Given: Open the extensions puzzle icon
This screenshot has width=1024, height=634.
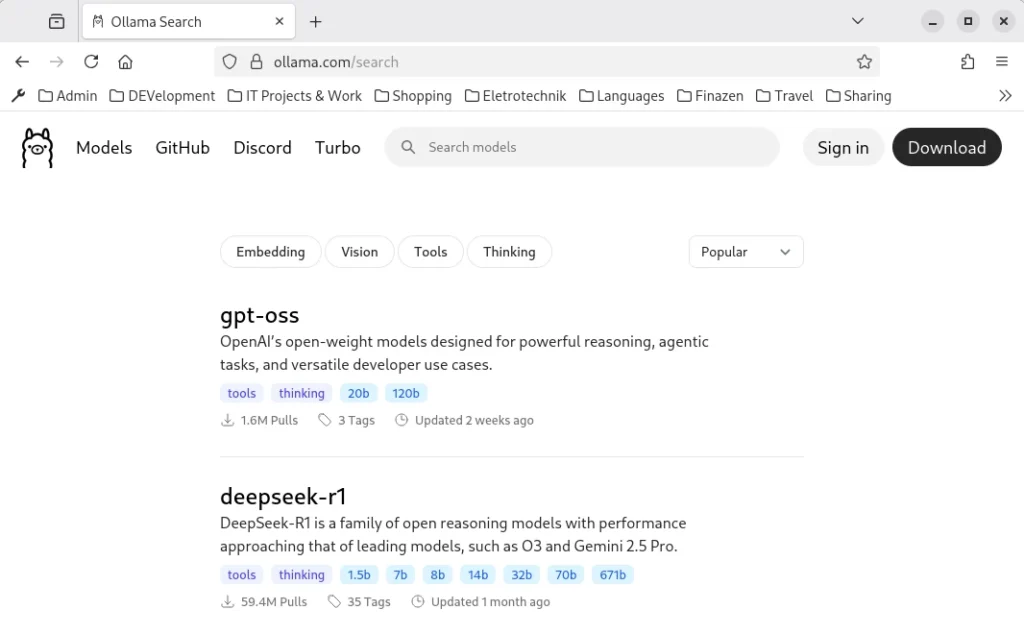Looking at the screenshot, I should coord(968,61).
